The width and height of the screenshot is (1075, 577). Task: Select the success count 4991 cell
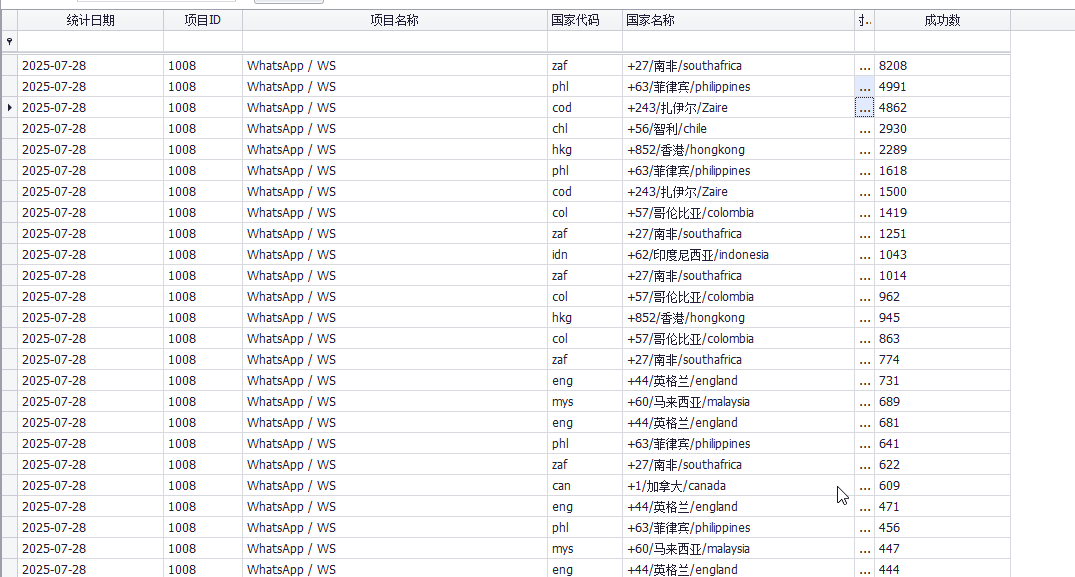tap(943, 87)
